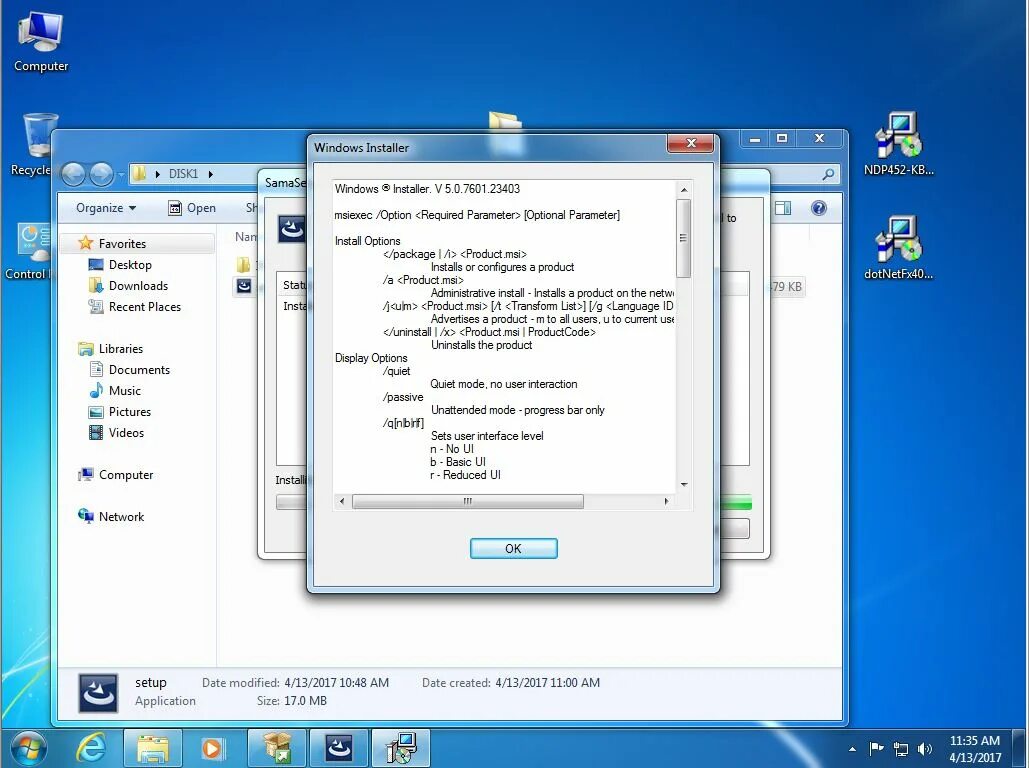The image size is (1029, 768).
Task: Open the recent pages dropdown next to Forward
Action: pyautogui.click(x=121, y=175)
